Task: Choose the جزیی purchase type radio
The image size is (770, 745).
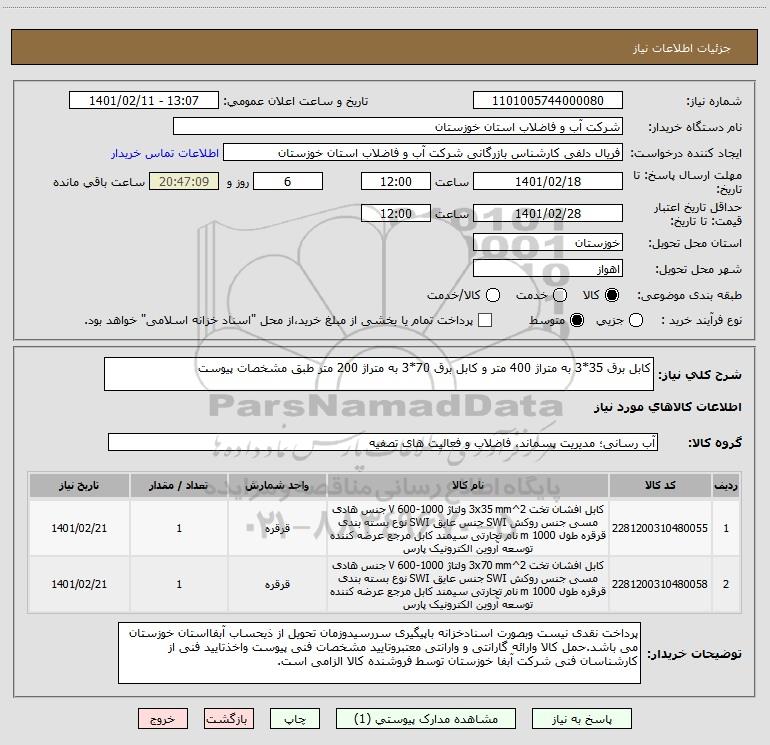Action: 636,320
